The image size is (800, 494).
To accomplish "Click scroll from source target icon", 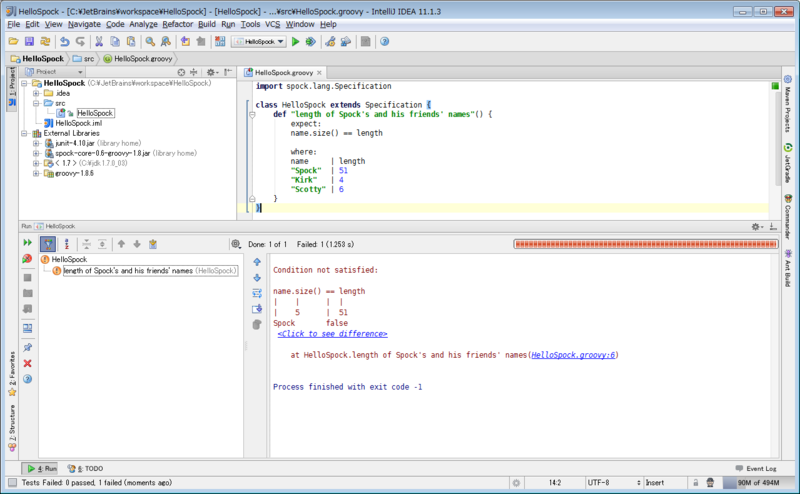I will pyautogui.click(x=181, y=72).
